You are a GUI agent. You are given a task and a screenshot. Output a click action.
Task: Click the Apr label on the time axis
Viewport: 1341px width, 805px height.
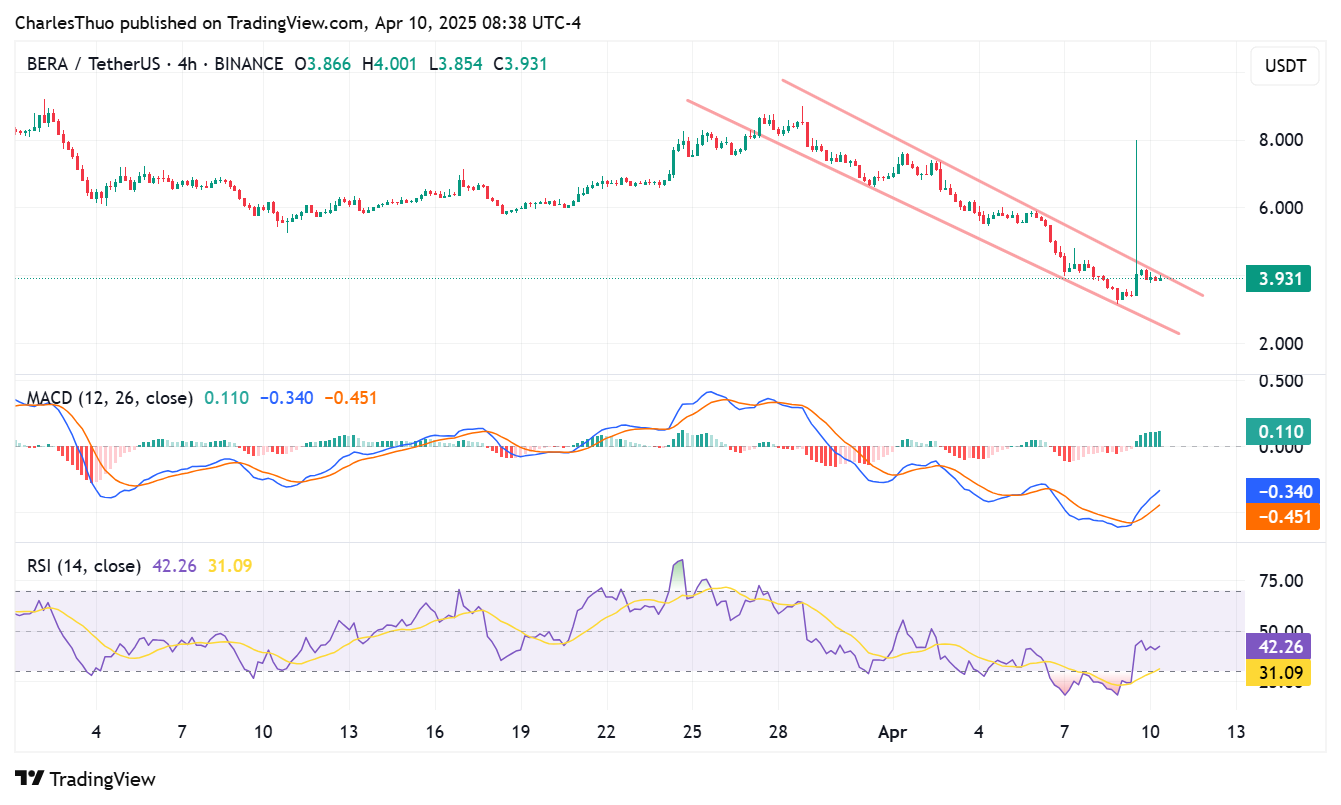[x=892, y=732]
